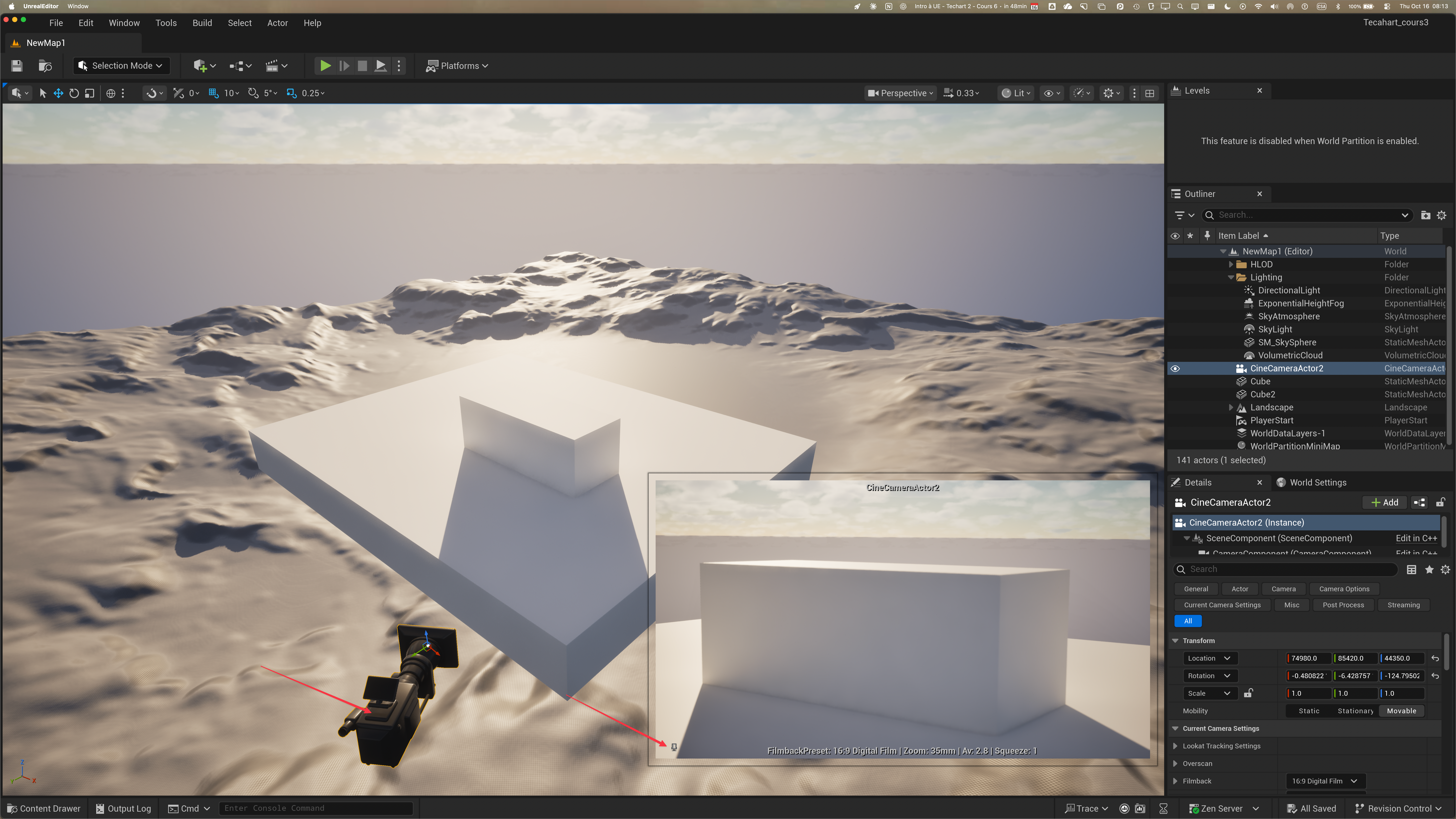Toggle rotation snapping icon in viewport toolbar
Screen dimensions: 1456x819
point(253,93)
